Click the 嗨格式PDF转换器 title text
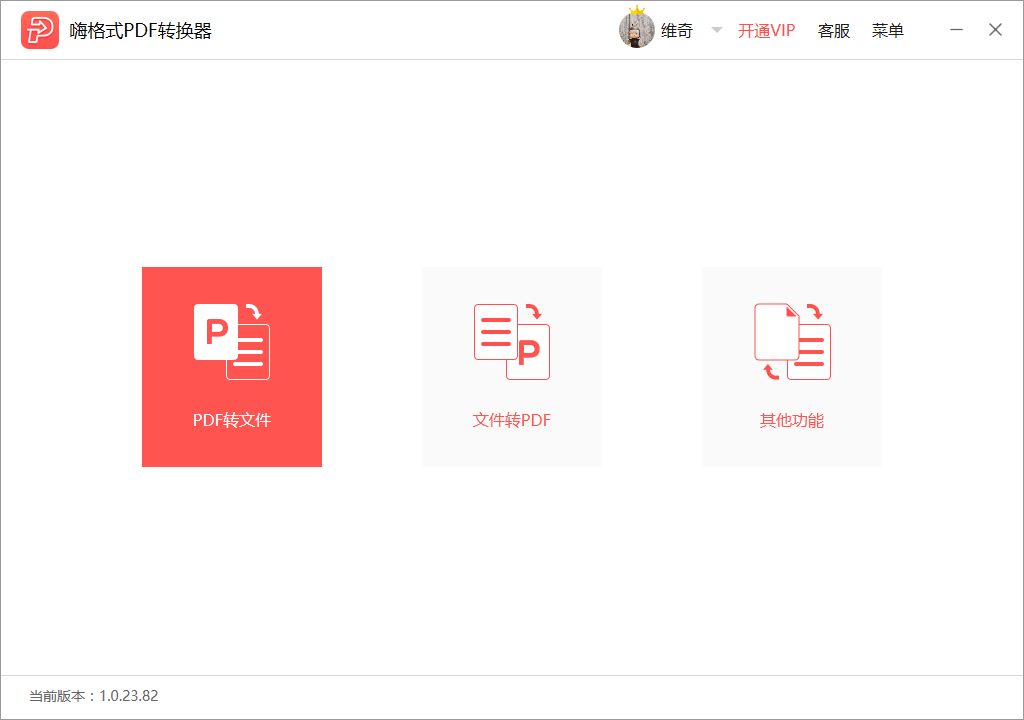The image size is (1024, 720). [x=140, y=31]
